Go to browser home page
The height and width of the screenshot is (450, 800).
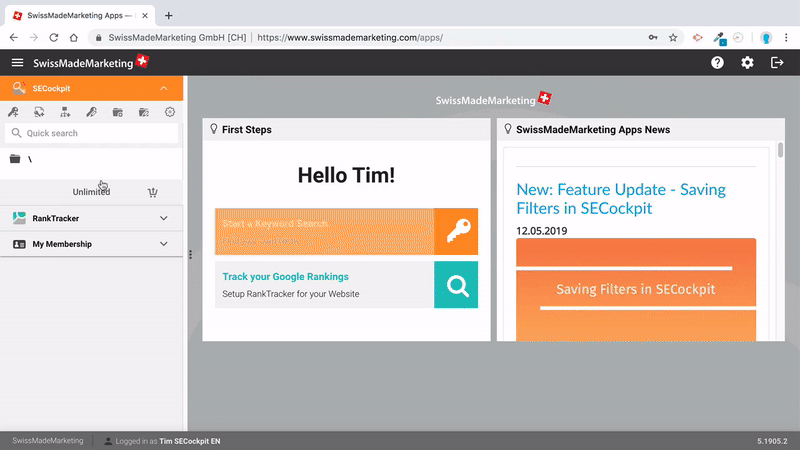(x=74, y=37)
